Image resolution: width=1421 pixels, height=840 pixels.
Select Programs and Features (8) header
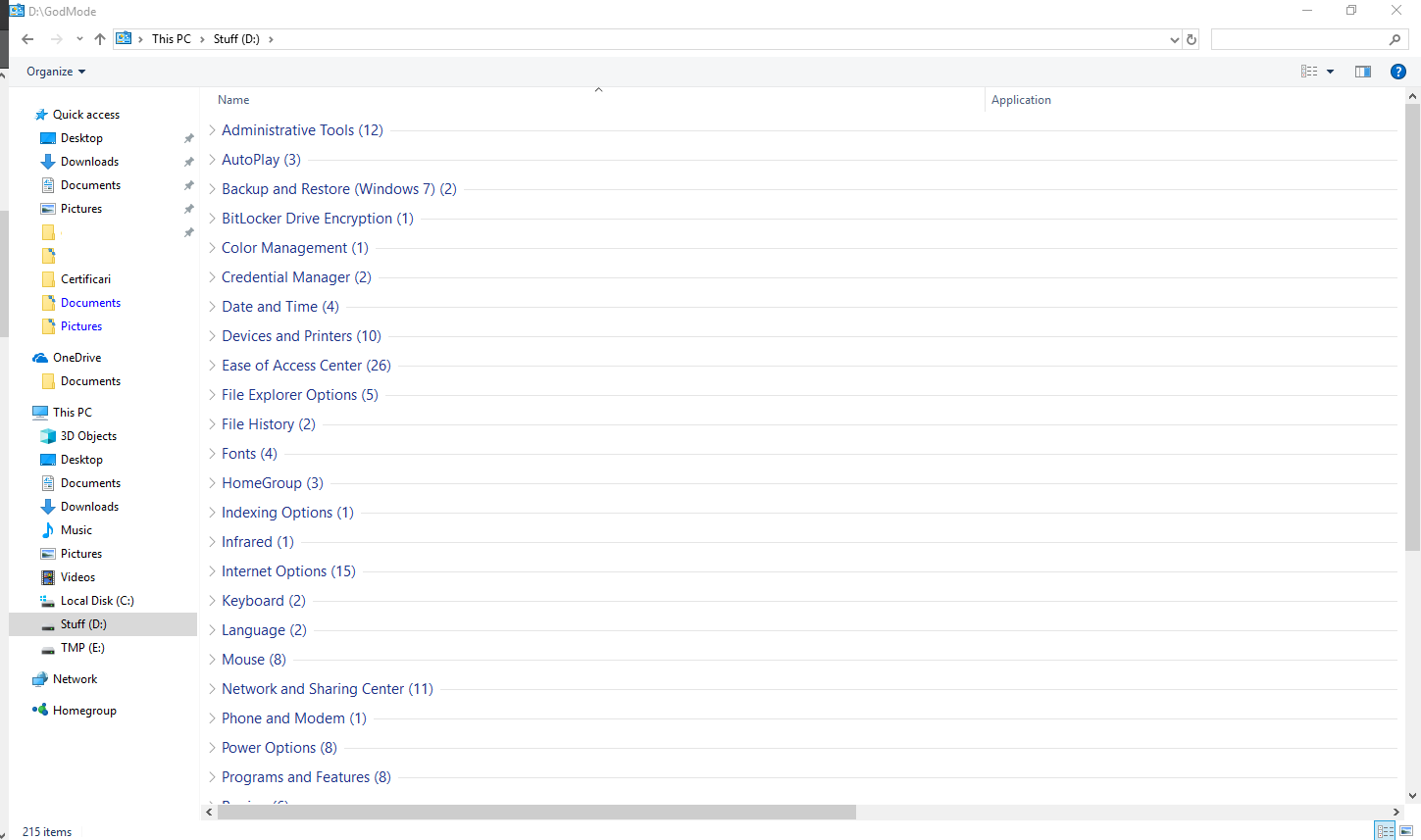click(306, 777)
